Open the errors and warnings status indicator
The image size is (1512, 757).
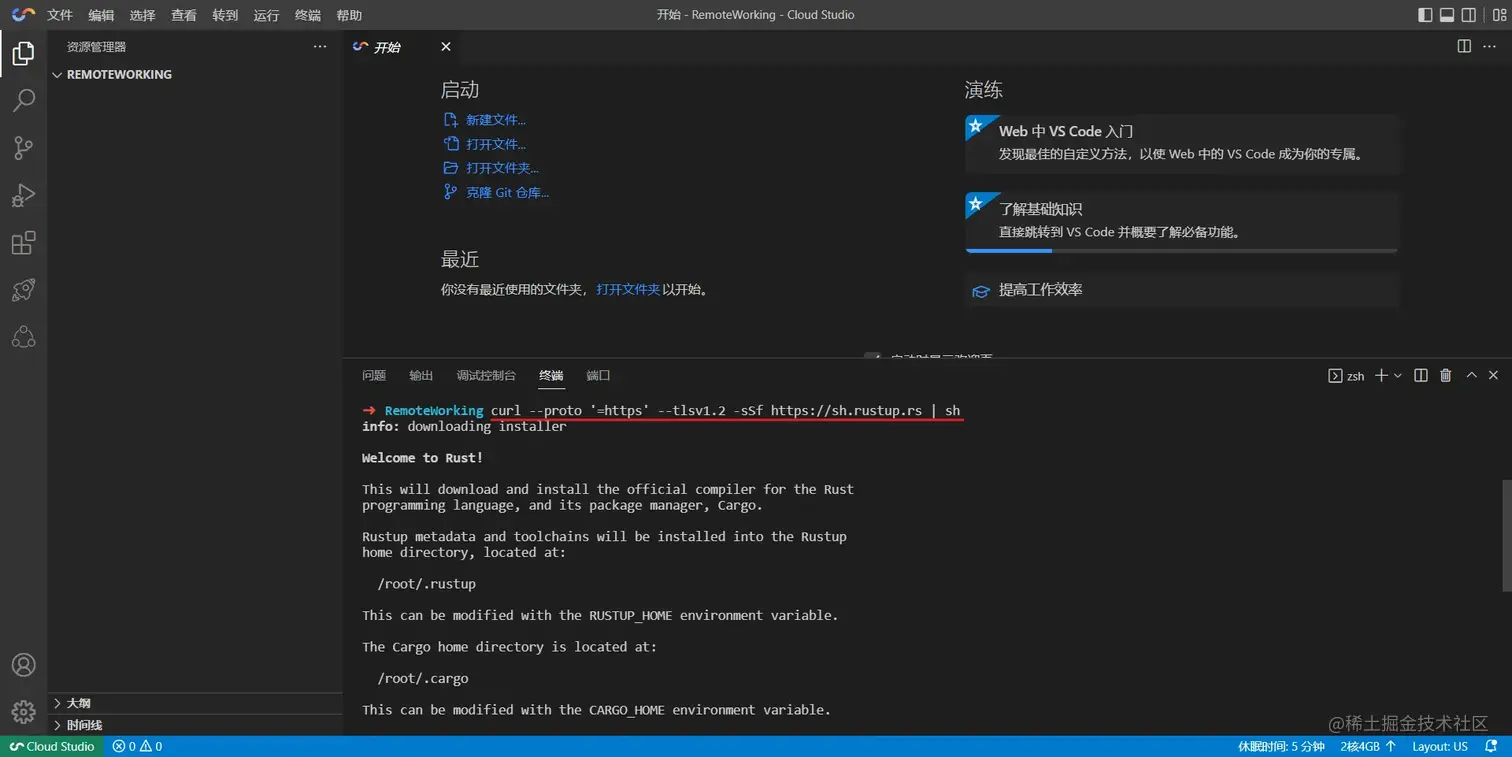tap(137, 747)
